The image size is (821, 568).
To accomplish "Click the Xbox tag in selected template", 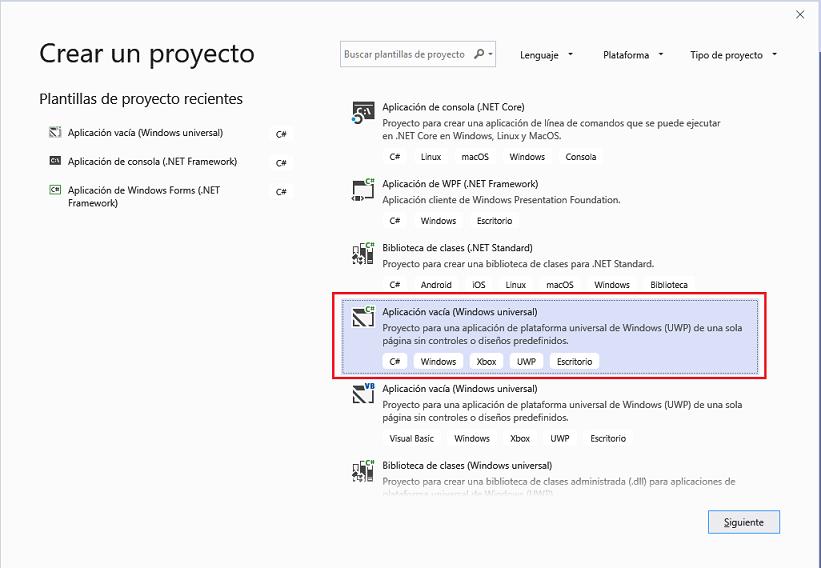I will (486, 362).
